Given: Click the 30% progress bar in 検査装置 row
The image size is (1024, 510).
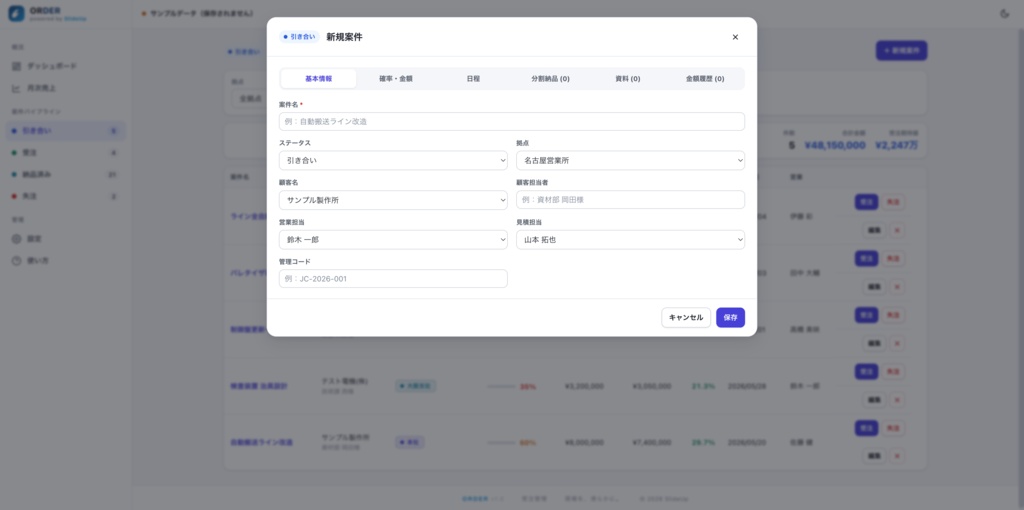Looking at the screenshot, I should pos(502,387).
